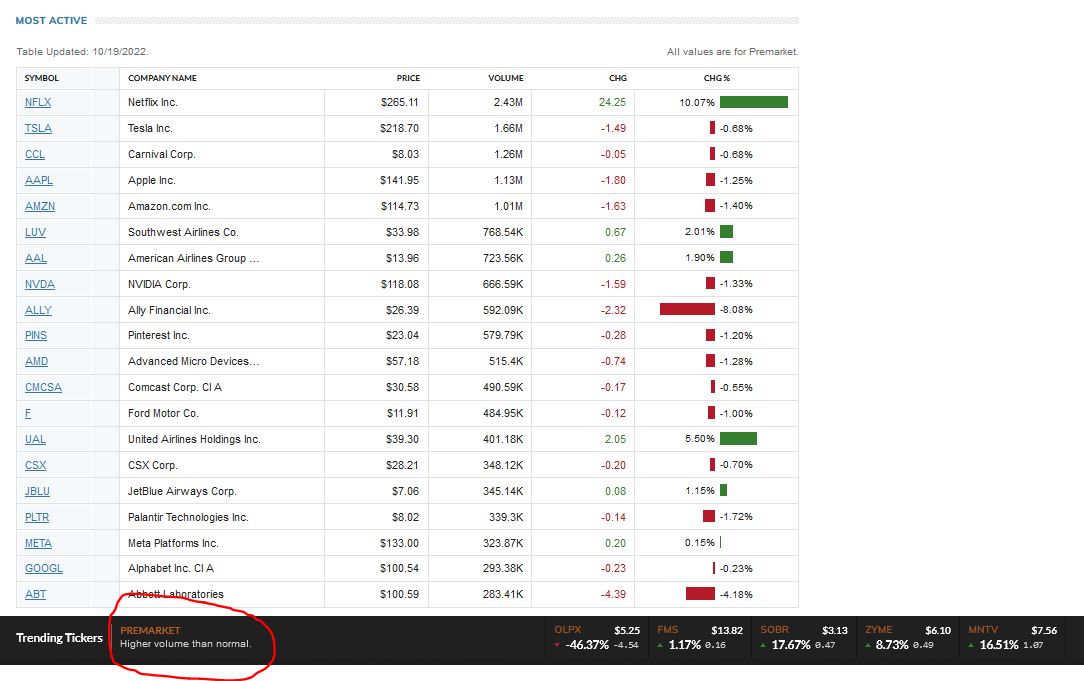This screenshot has width=1084, height=681.
Task: Open the META symbol link
Action: 38,543
